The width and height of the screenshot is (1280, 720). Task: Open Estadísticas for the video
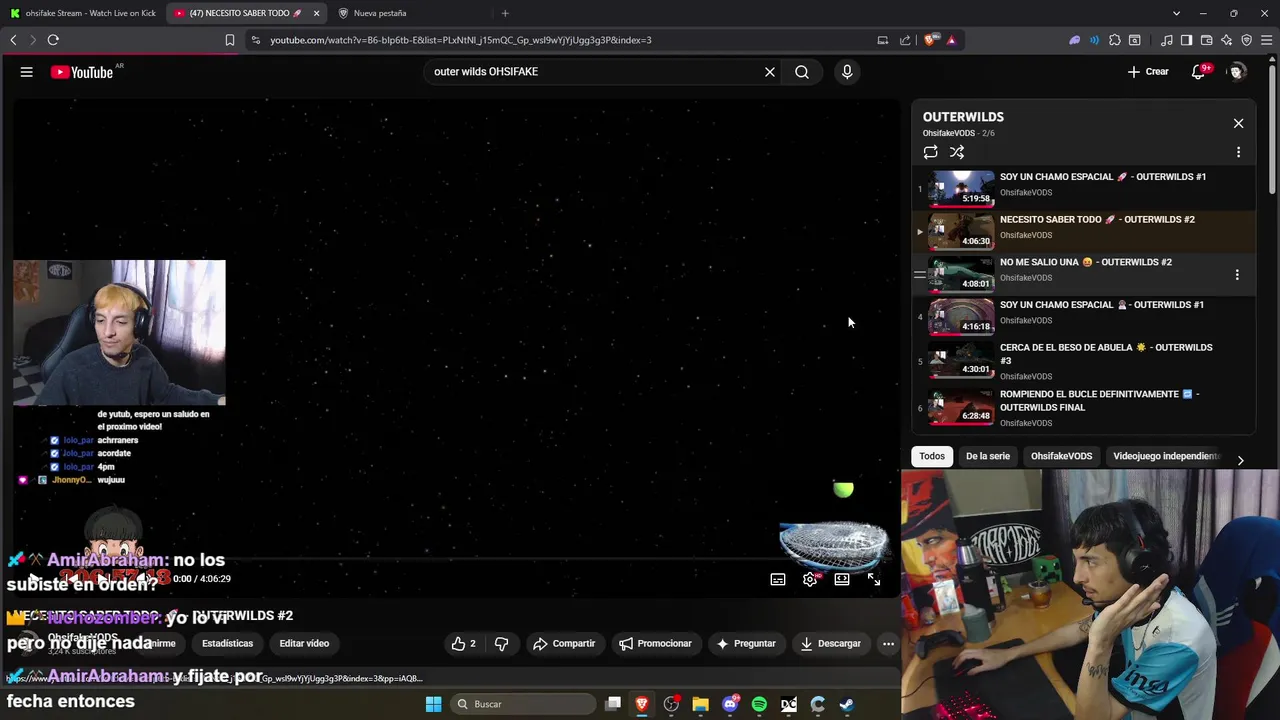click(227, 644)
